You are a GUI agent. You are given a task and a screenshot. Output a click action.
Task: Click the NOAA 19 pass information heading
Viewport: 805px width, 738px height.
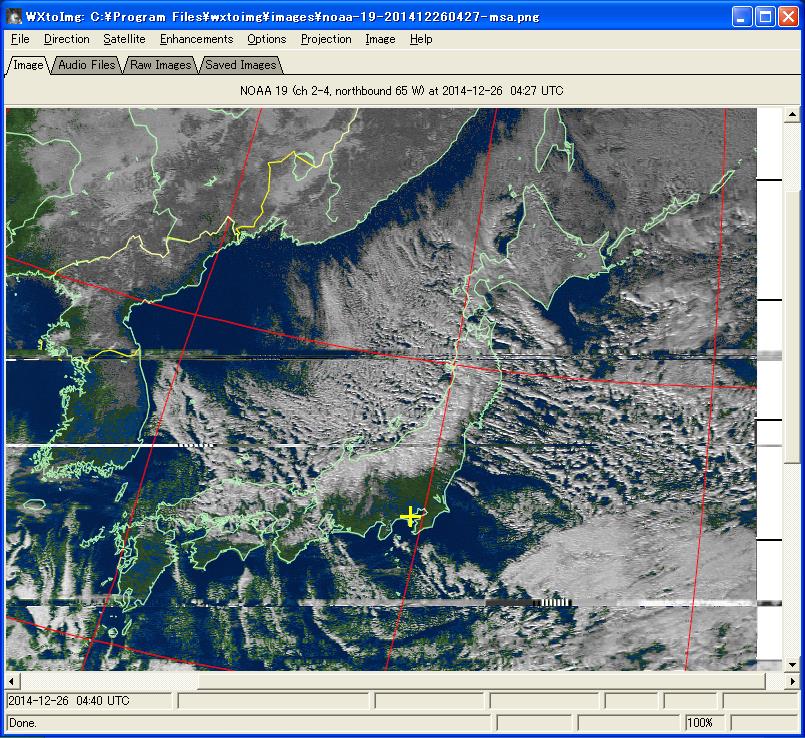point(401,91)
